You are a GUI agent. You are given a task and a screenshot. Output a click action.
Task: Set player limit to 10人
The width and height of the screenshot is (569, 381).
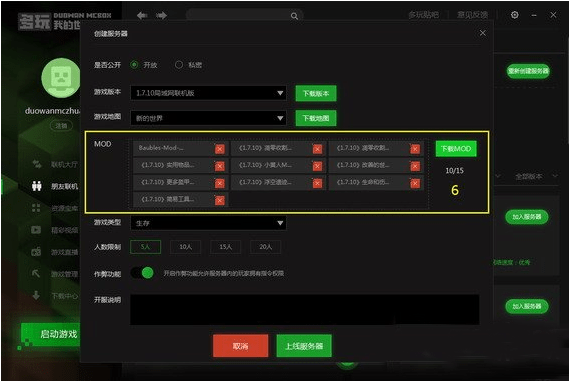pyautogui.click(x=185, y=247)
